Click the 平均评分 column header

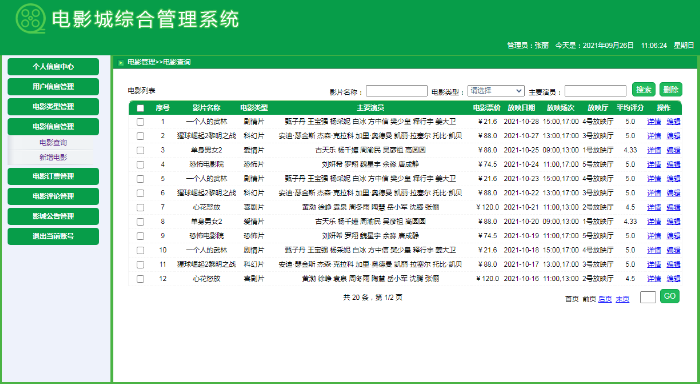pos(630,108)
